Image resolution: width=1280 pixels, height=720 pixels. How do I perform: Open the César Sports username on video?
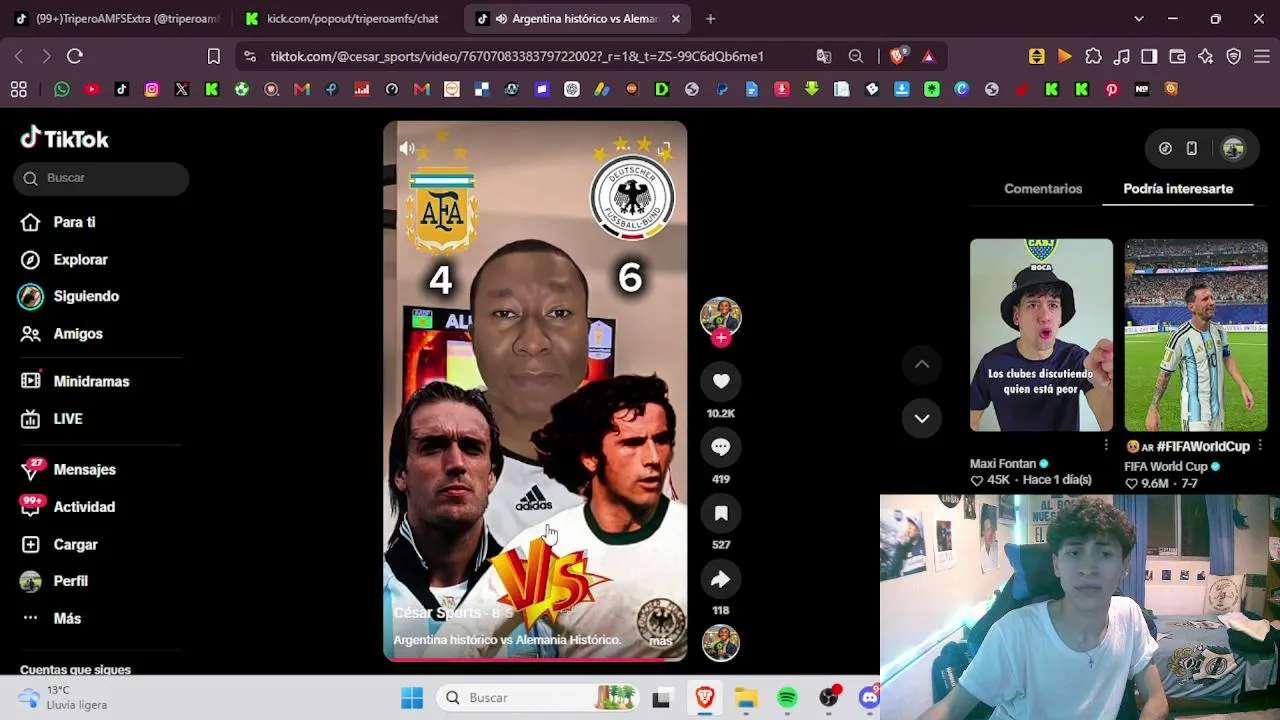coord(439,613)
